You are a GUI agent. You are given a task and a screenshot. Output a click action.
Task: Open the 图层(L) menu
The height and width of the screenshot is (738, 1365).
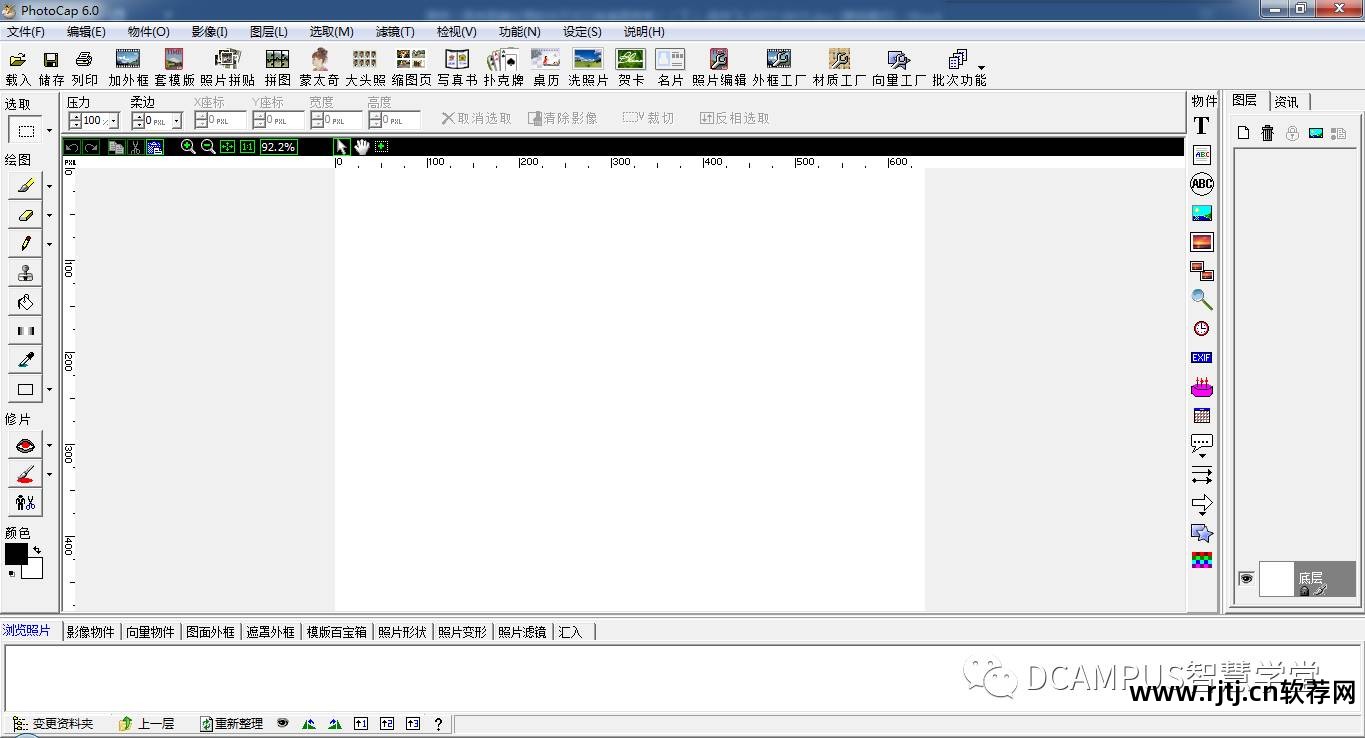click(268, 32)
